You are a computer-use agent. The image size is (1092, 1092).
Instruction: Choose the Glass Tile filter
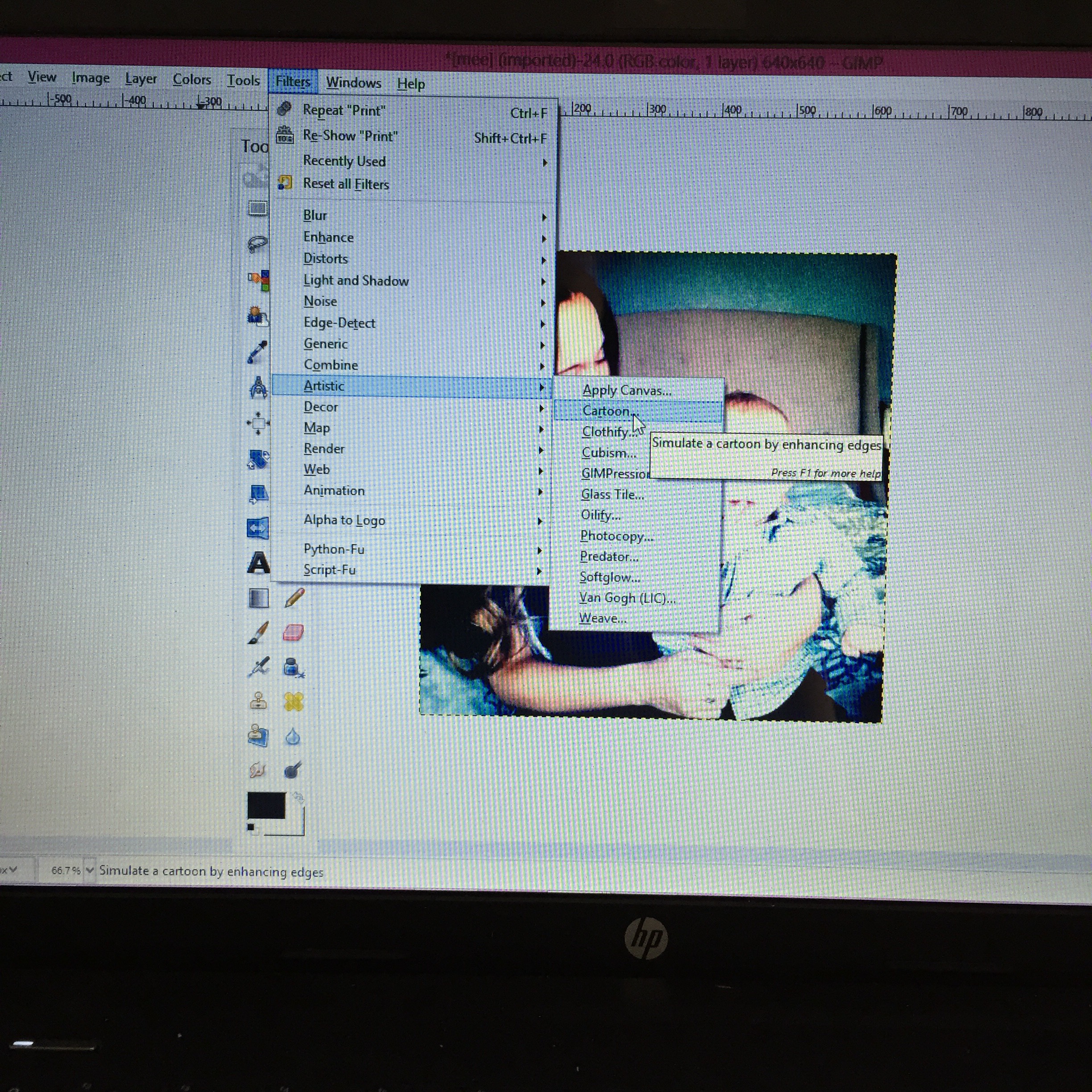point(637,495)
